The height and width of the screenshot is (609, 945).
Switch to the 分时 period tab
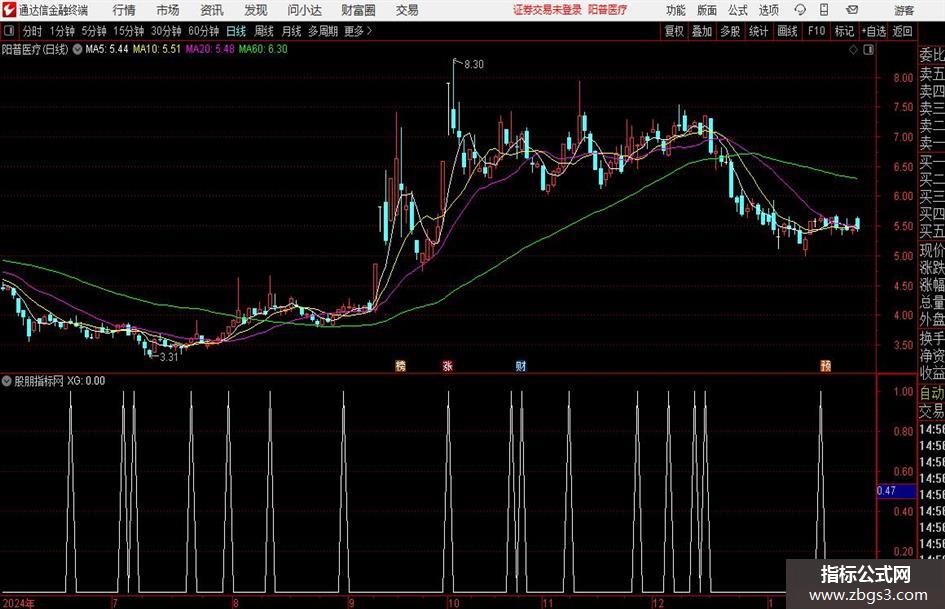tap(32, 31)
